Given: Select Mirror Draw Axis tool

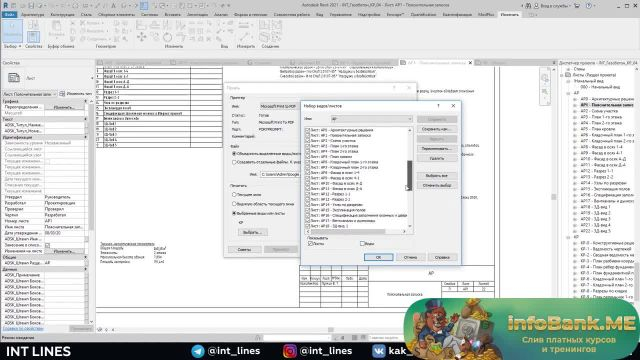Looking at the screenshot, I should pos(180,25).
